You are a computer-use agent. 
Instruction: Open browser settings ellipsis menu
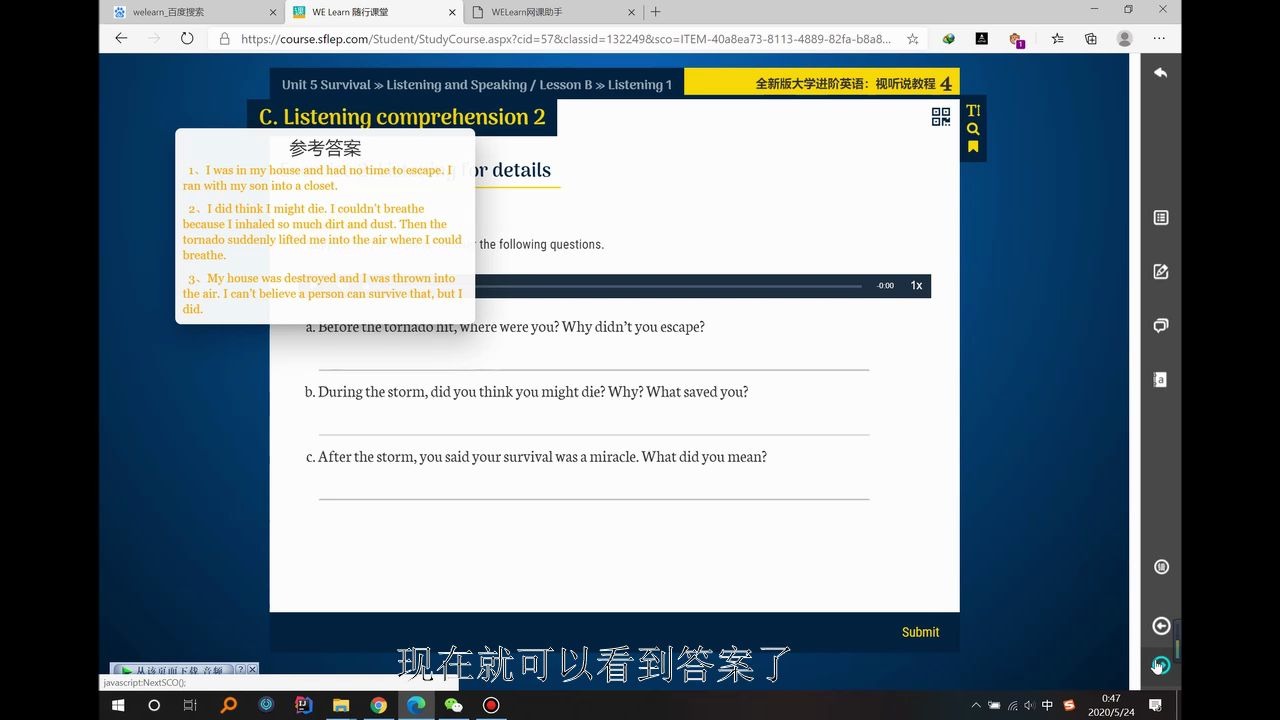(1161, 39)
